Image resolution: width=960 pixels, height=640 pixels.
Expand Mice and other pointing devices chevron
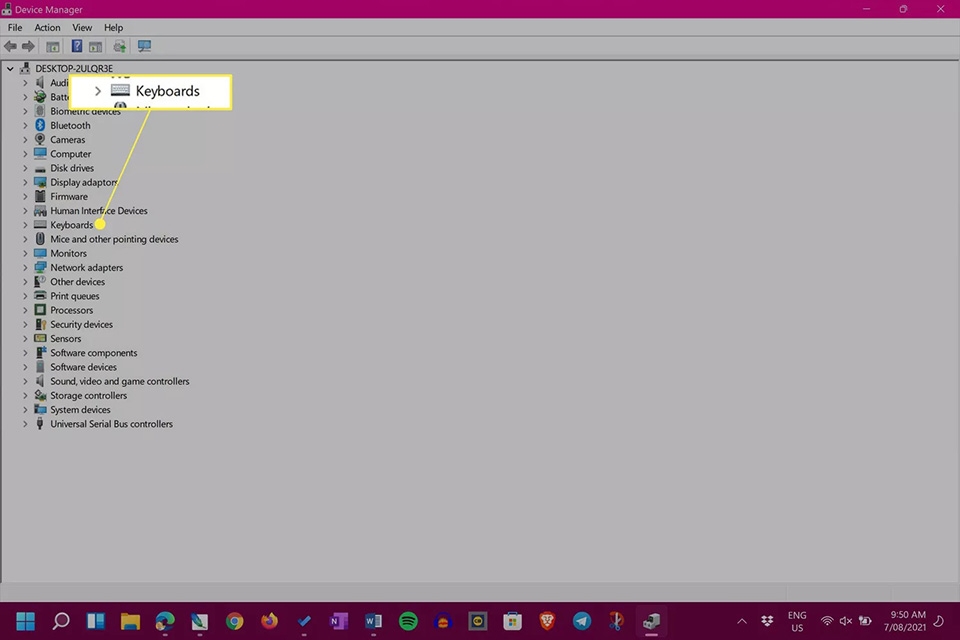pos(25,239)
